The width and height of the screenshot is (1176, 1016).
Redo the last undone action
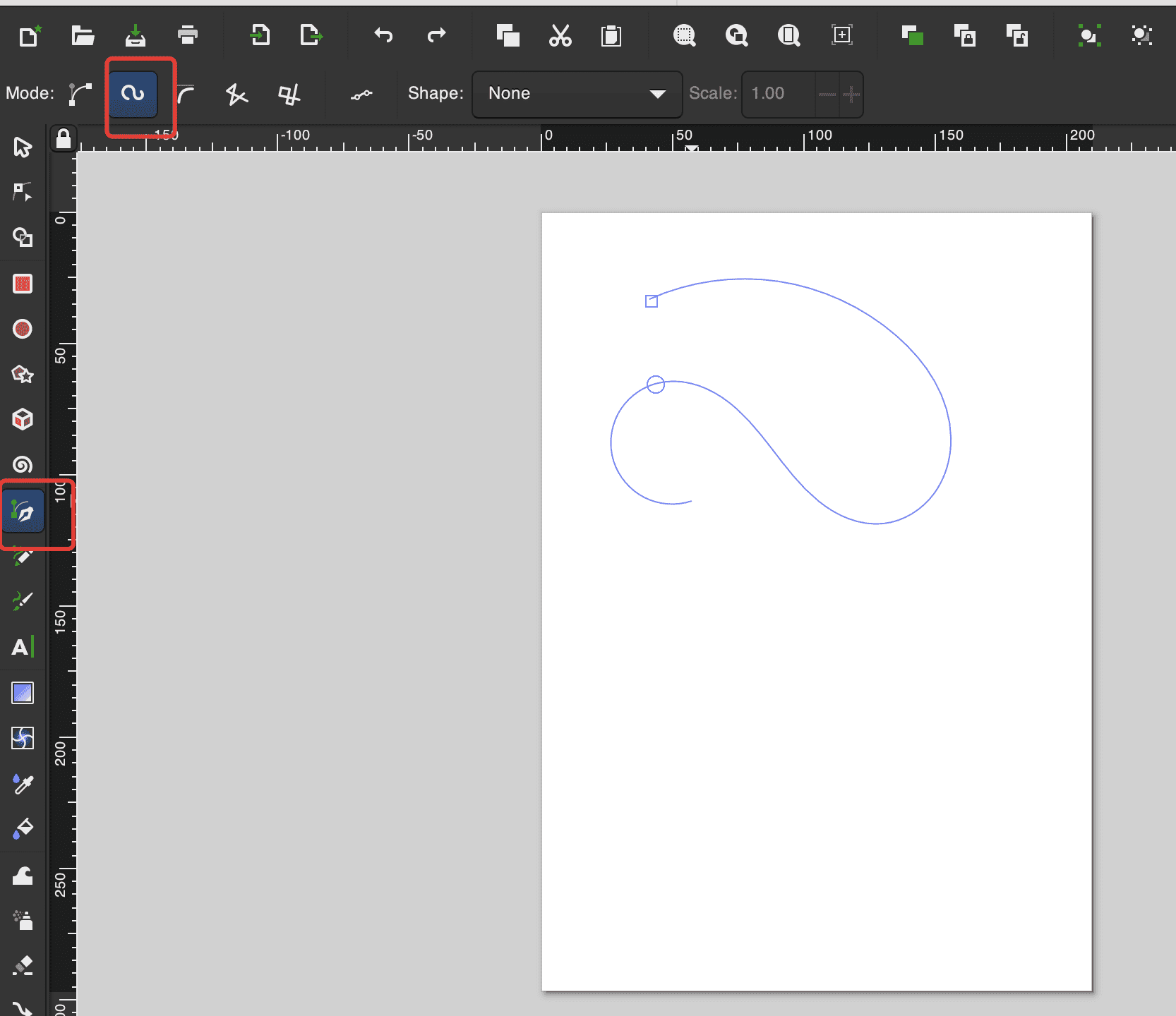pos(437,35)
